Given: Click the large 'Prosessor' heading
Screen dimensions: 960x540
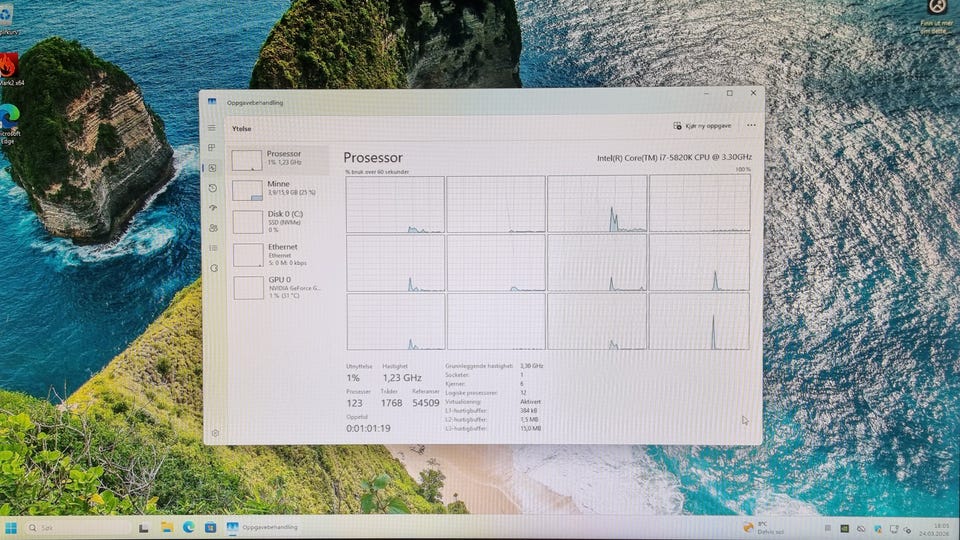Looking at the screenshot, I should [x=373, y=157].
